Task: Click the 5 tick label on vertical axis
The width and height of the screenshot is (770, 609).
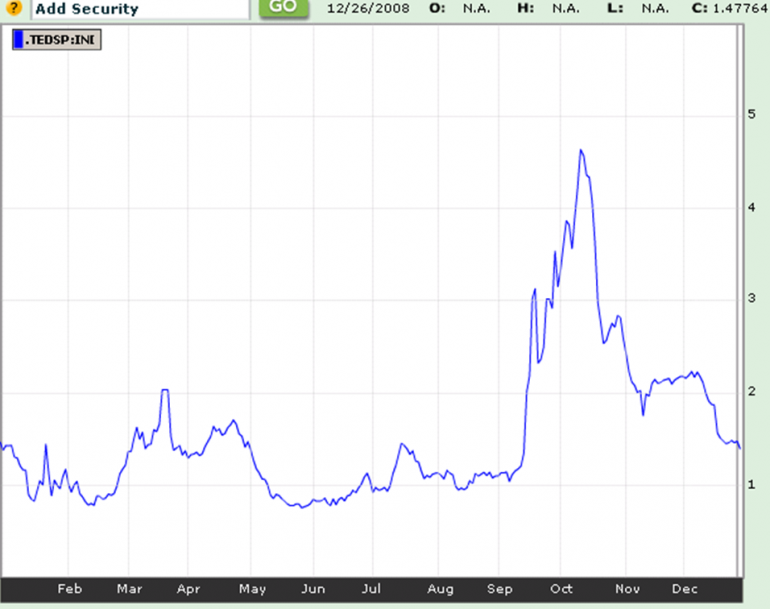Action: pos(751,114)
